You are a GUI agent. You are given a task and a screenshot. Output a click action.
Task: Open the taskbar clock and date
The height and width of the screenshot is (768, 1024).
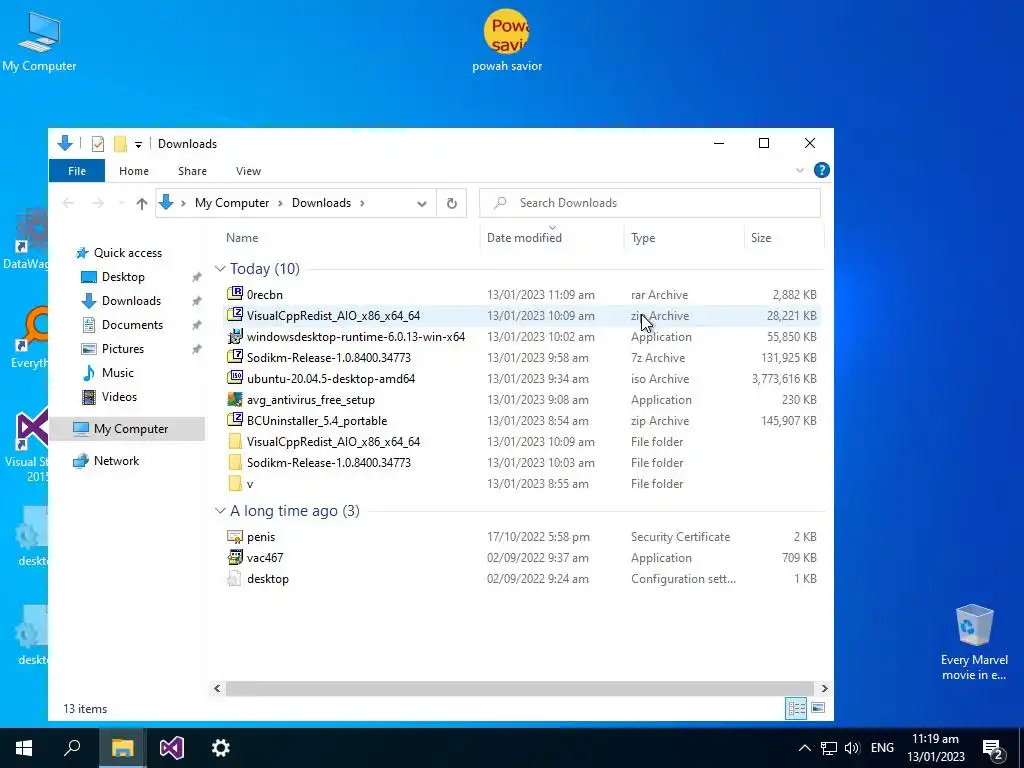[x=936, y=748]
